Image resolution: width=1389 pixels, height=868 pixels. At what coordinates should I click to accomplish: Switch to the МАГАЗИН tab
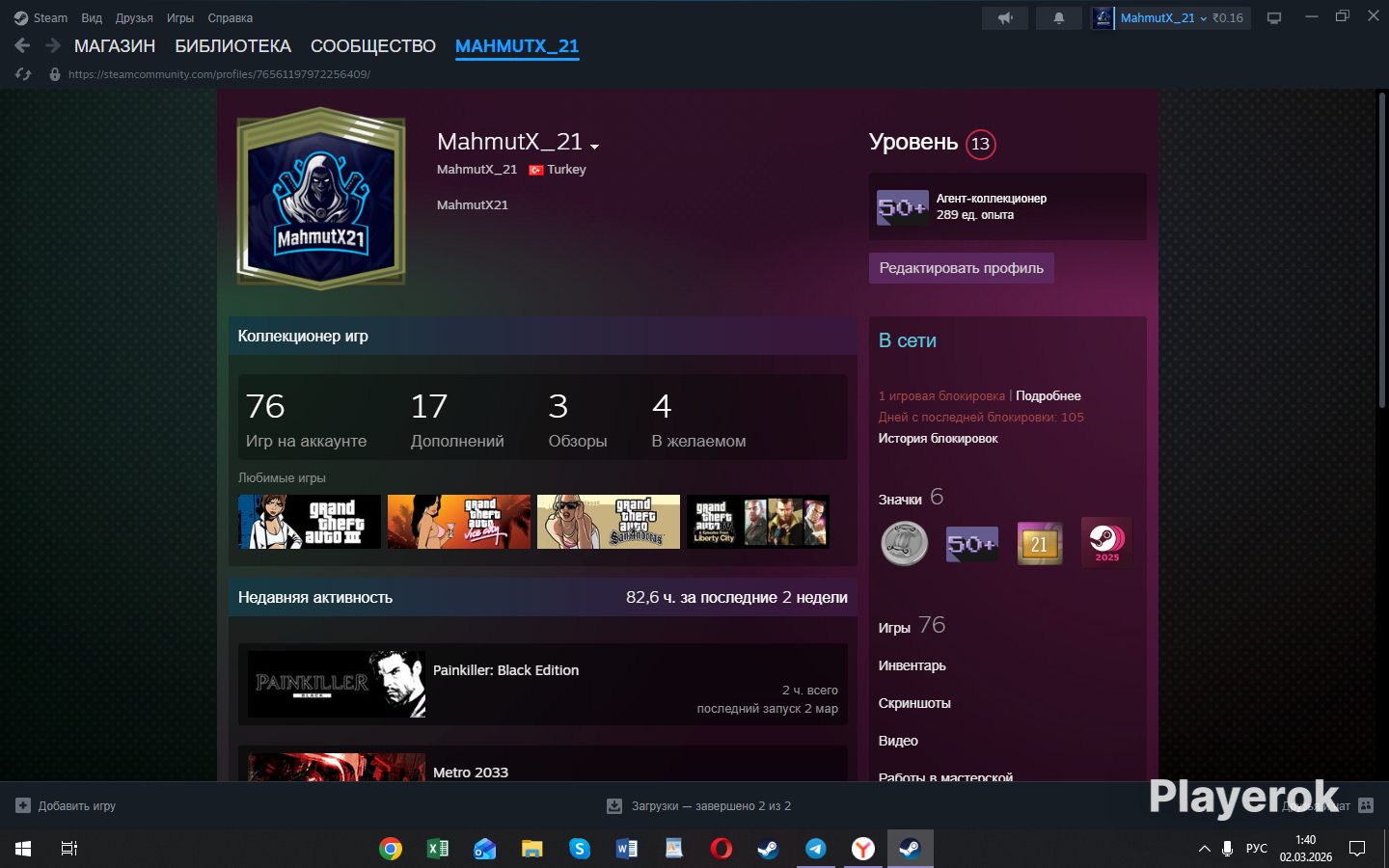coord(115,46)
